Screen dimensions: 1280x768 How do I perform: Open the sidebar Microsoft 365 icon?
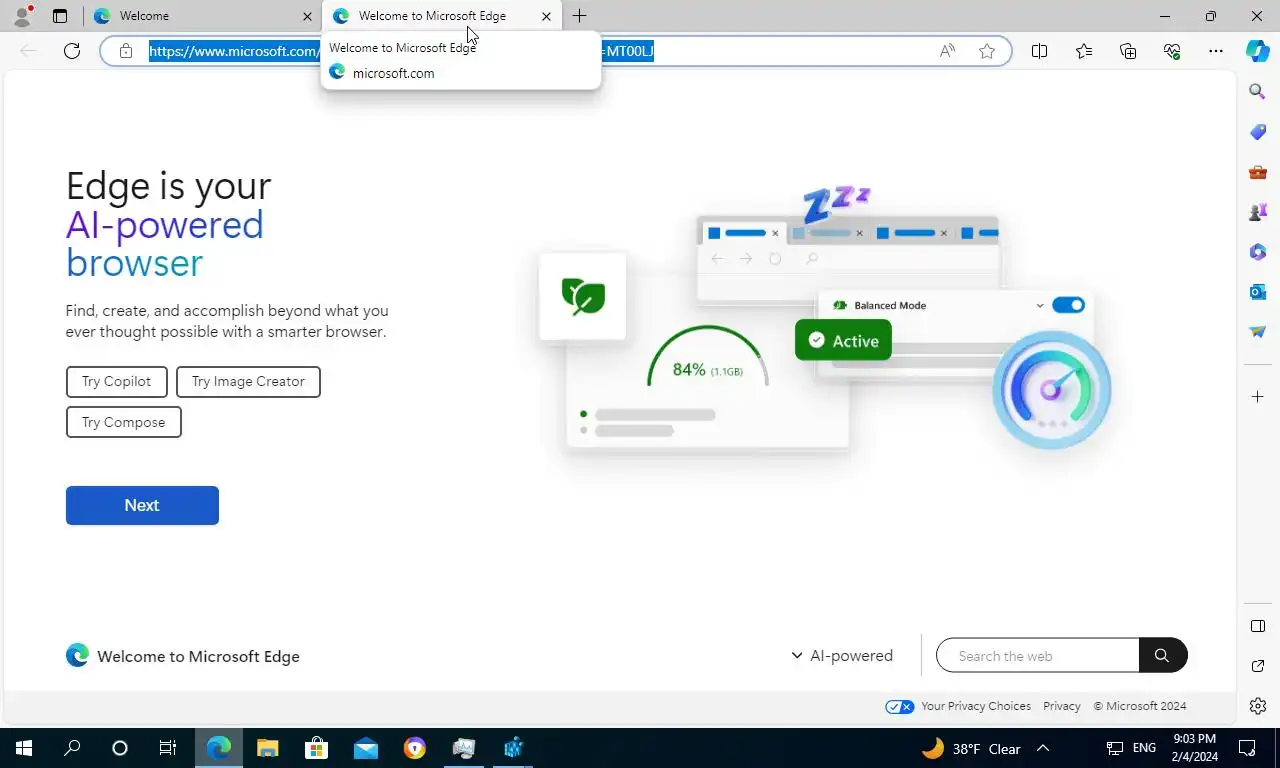point(1258,252)
